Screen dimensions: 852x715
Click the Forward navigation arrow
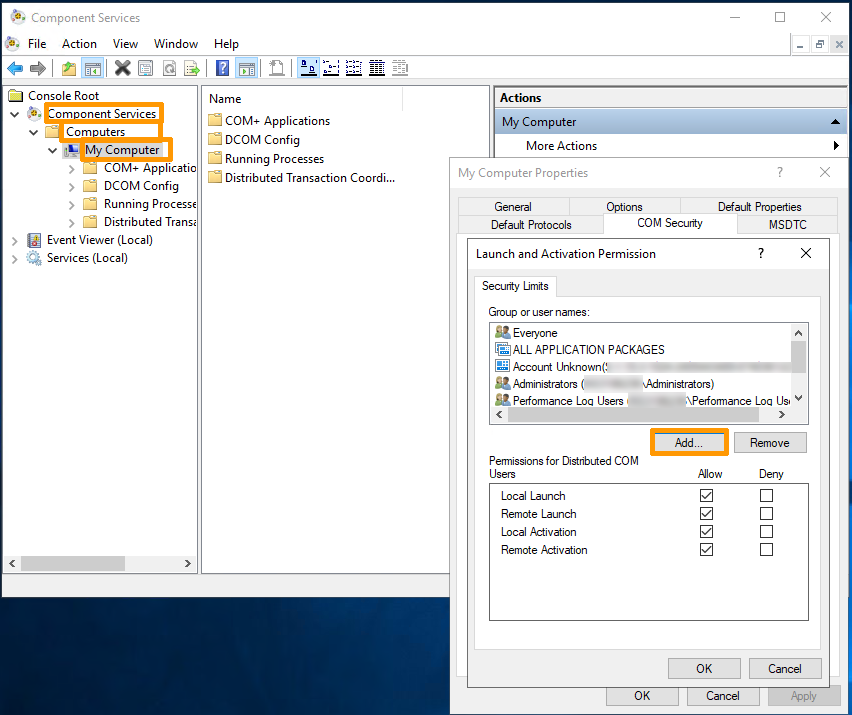[40, 67]
